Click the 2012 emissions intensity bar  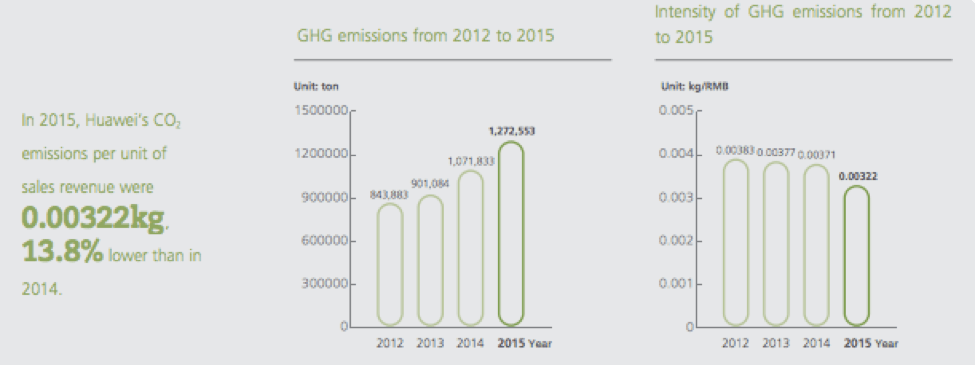click(x=736, y=243)
